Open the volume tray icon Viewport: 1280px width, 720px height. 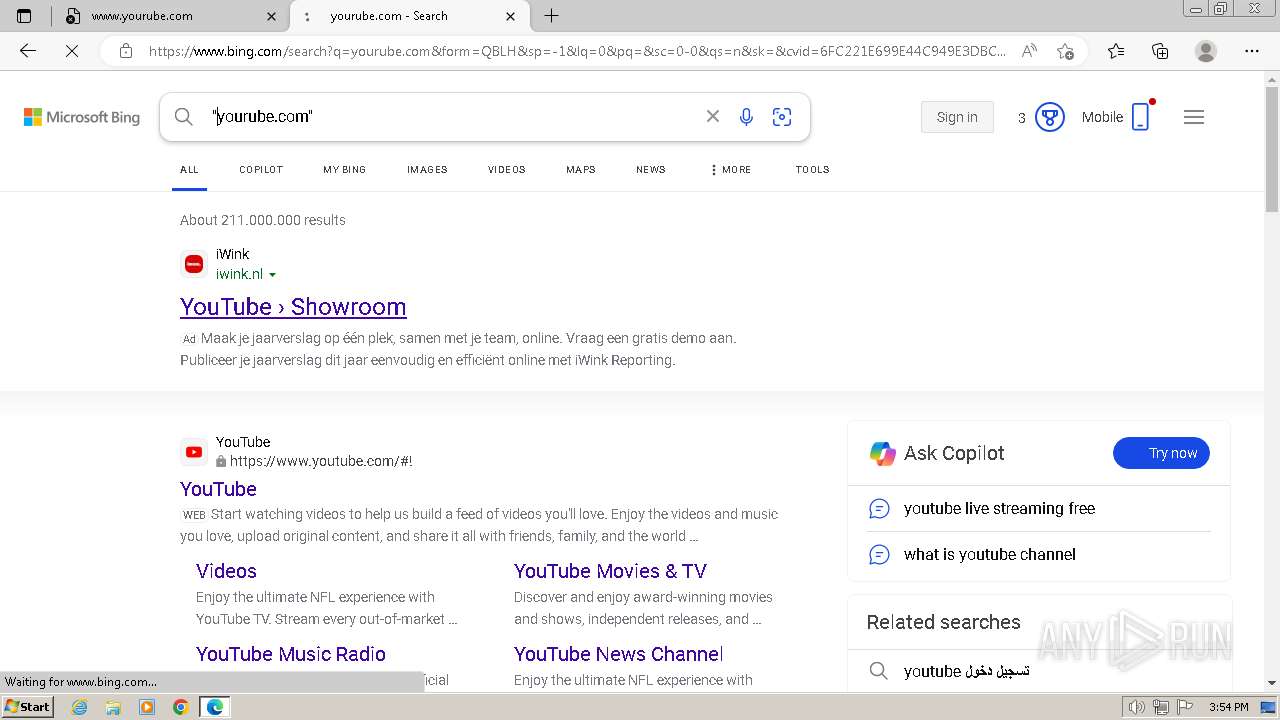(1137, 707)
